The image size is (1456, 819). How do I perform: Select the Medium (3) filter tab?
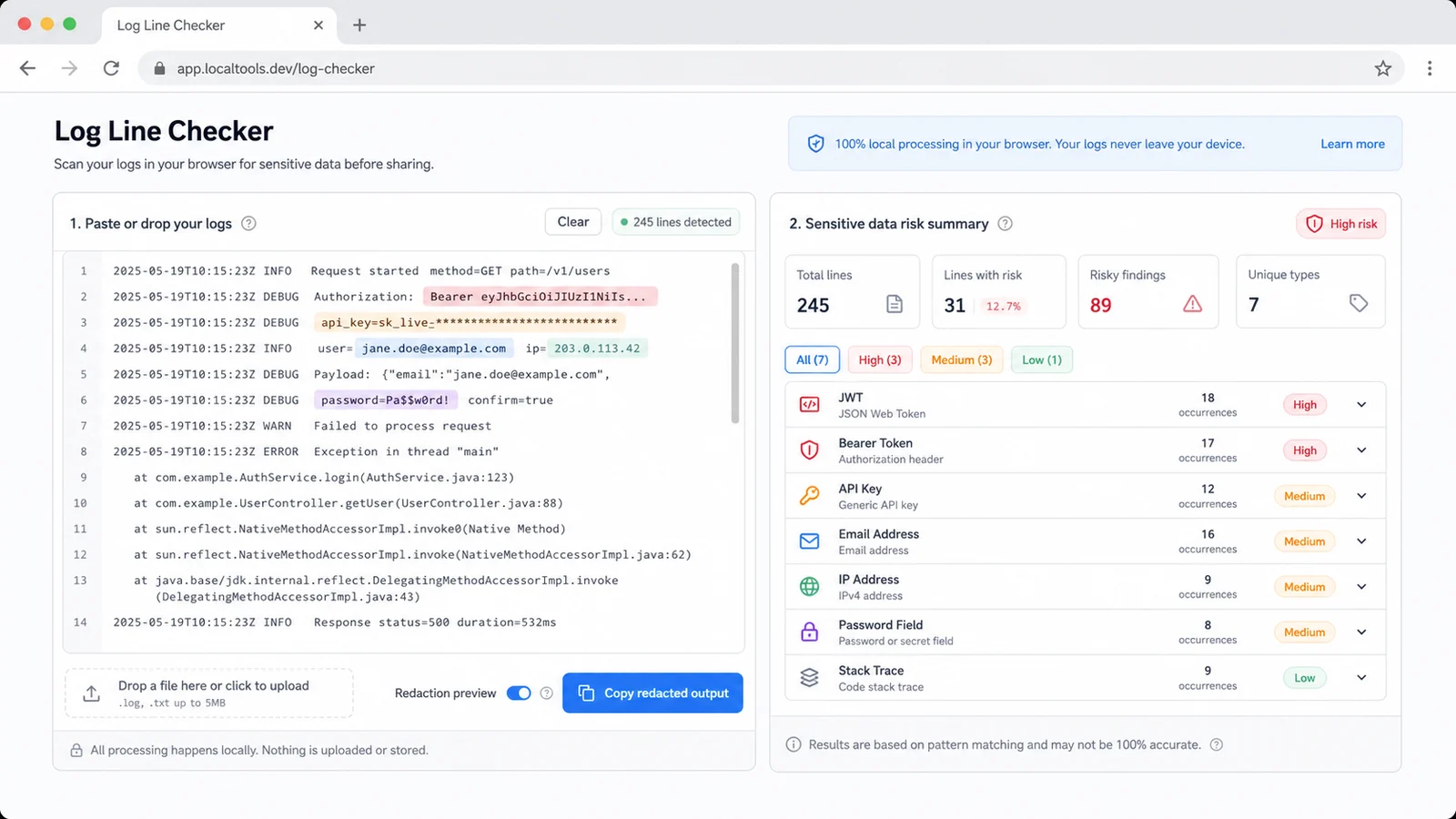point(962,359)
